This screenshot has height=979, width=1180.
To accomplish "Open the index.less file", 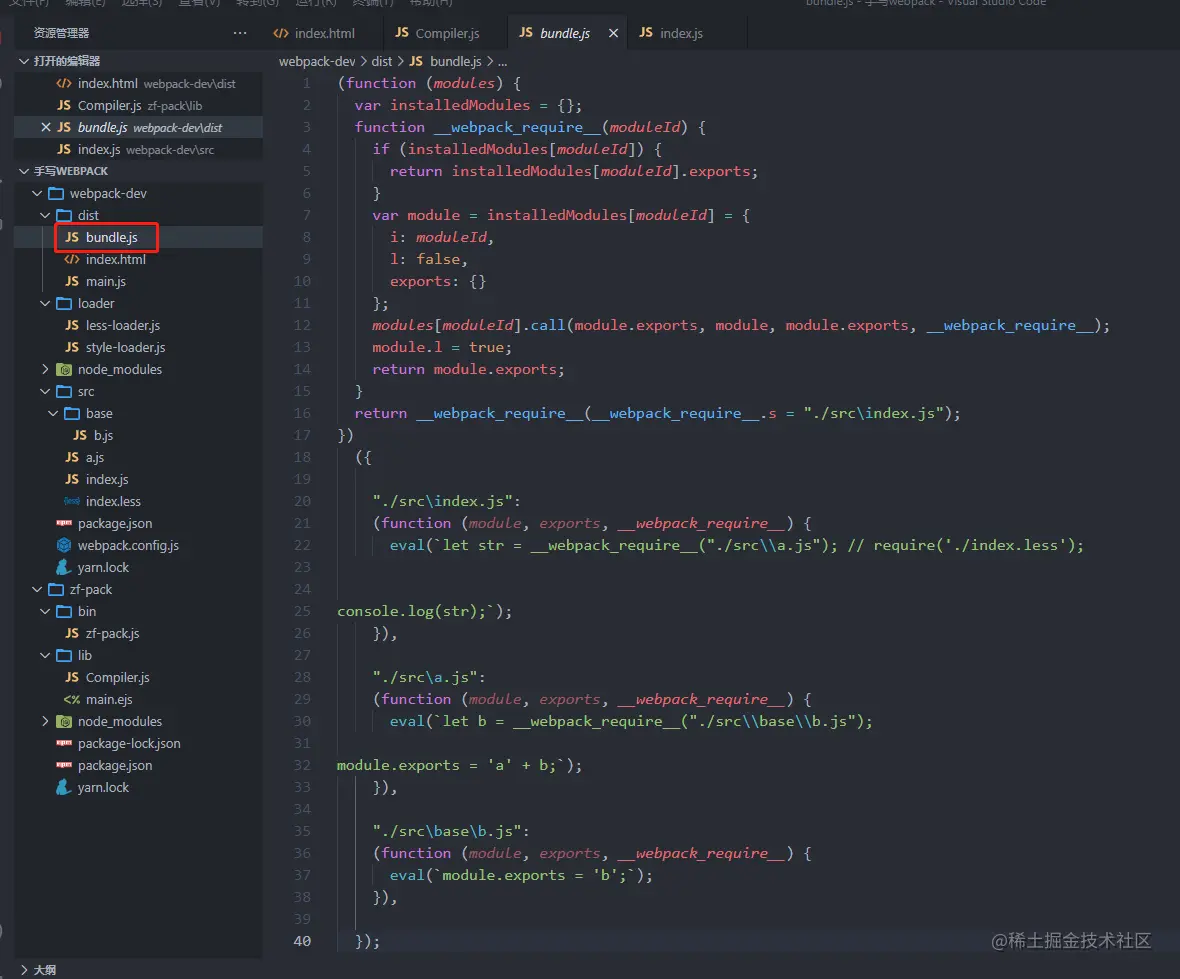I will pos(138,501).
